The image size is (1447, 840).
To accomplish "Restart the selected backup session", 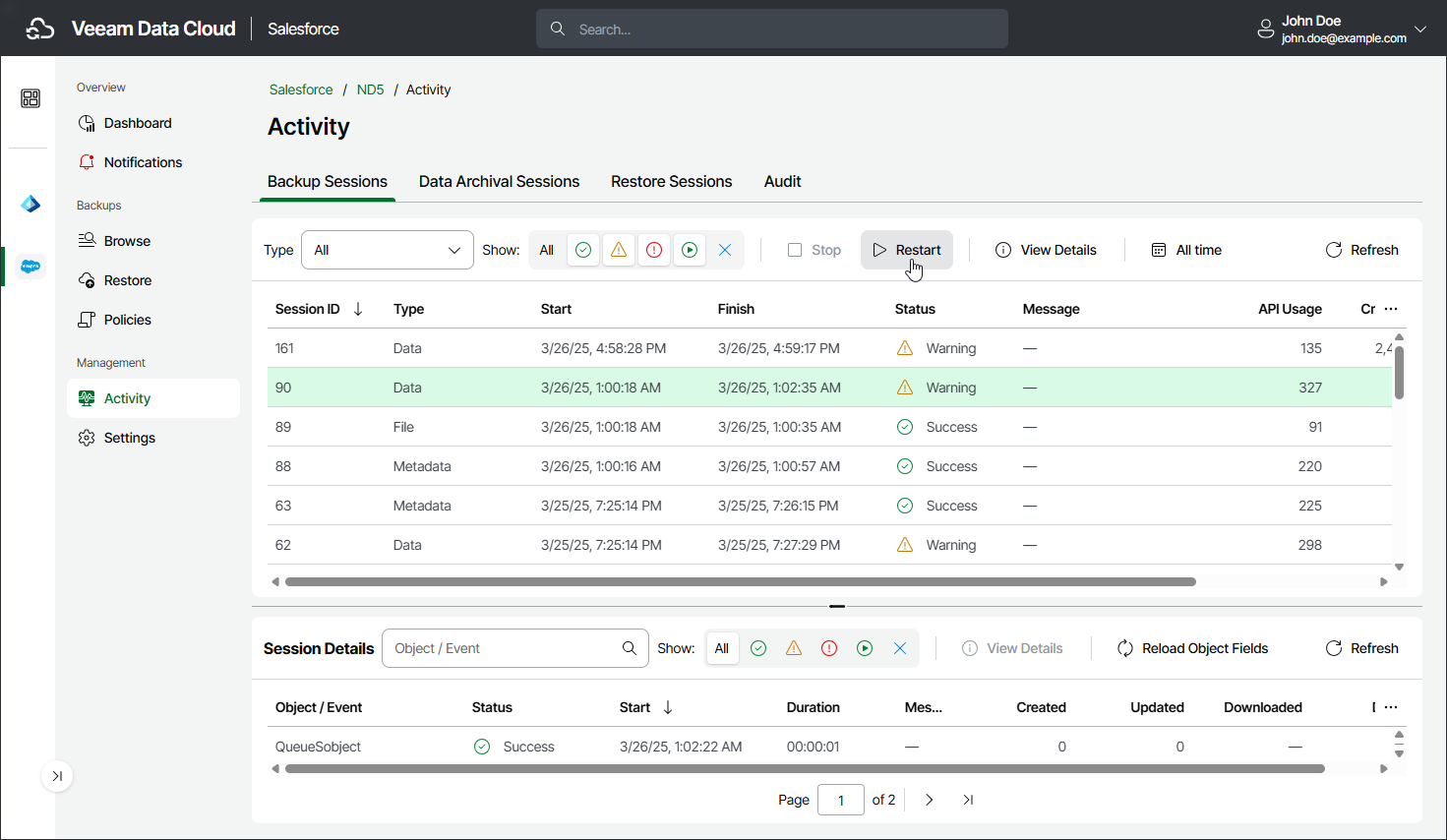I will [907, 250].
